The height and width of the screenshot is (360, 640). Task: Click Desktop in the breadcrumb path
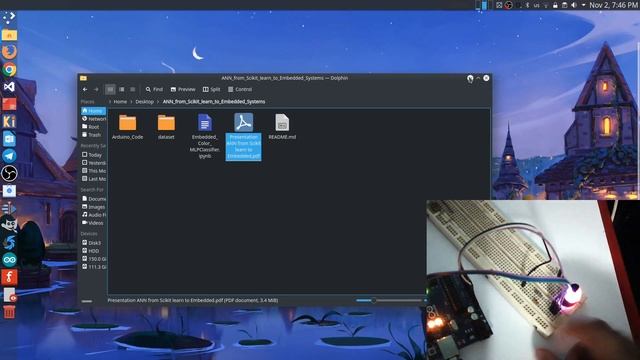(x=144, y=102)
